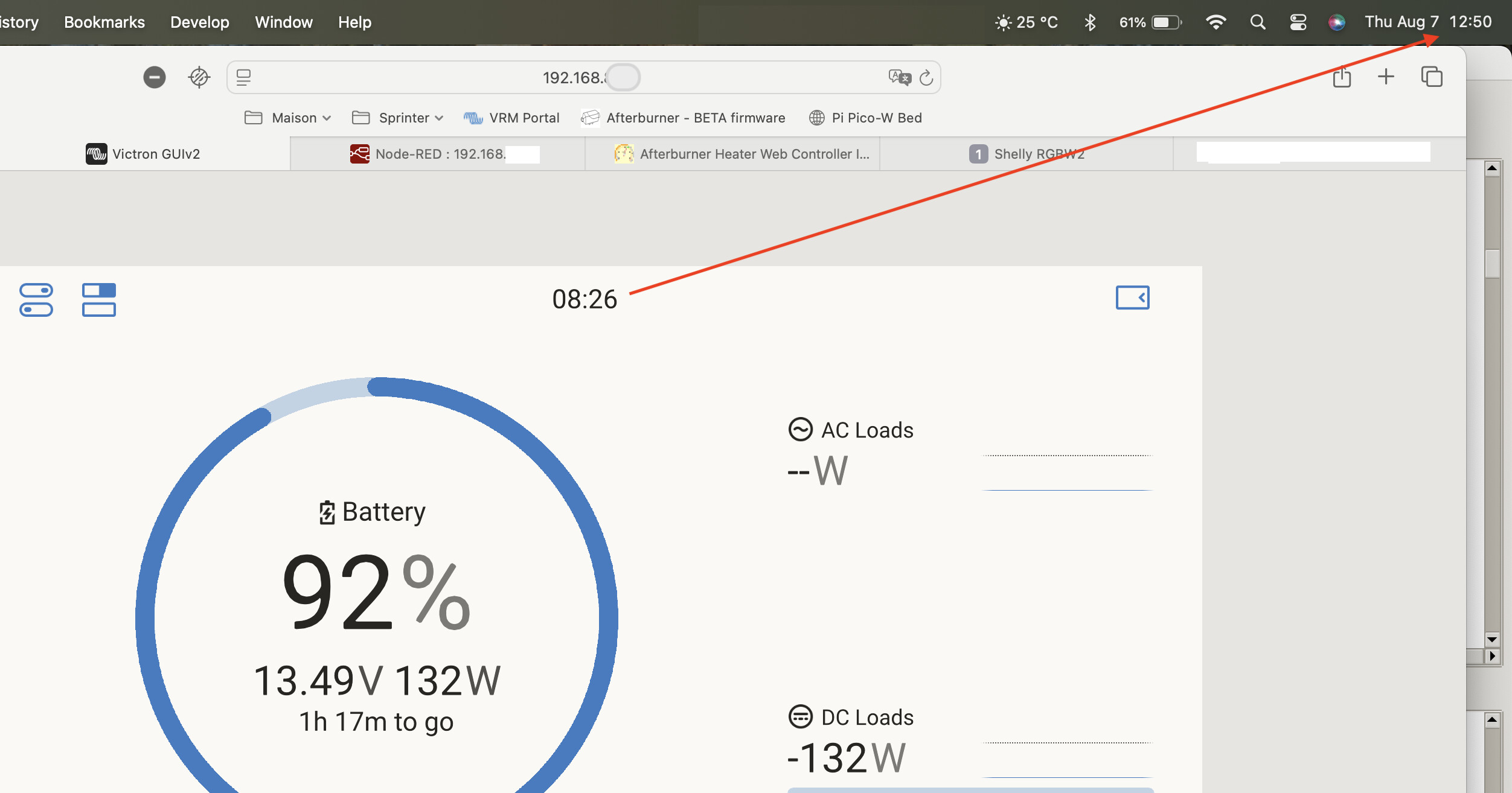Open the Bookmarks menu
The image size is (1512, 793).
104,22
